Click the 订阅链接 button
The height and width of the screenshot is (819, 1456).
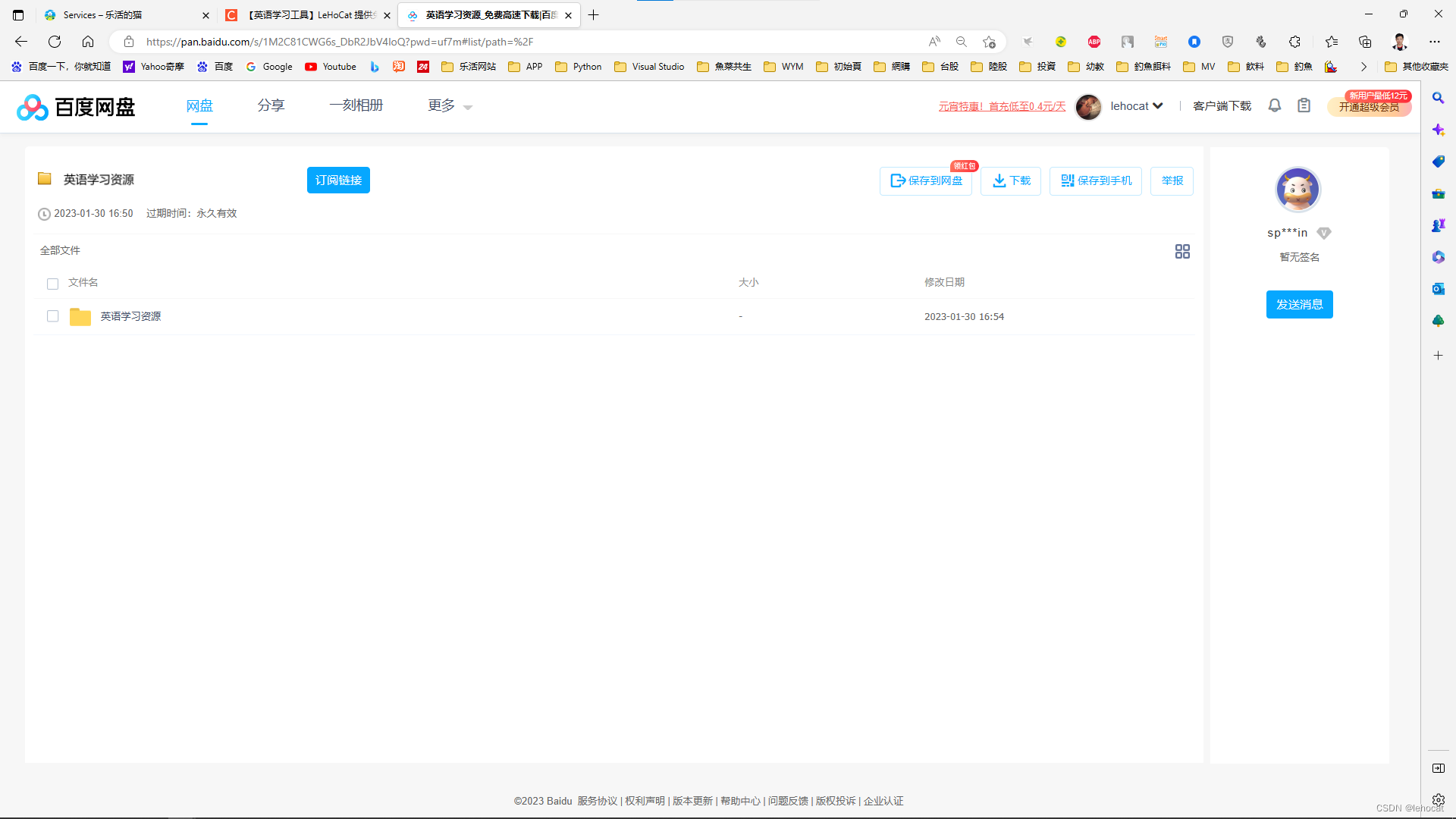click(x=338, y=180)
